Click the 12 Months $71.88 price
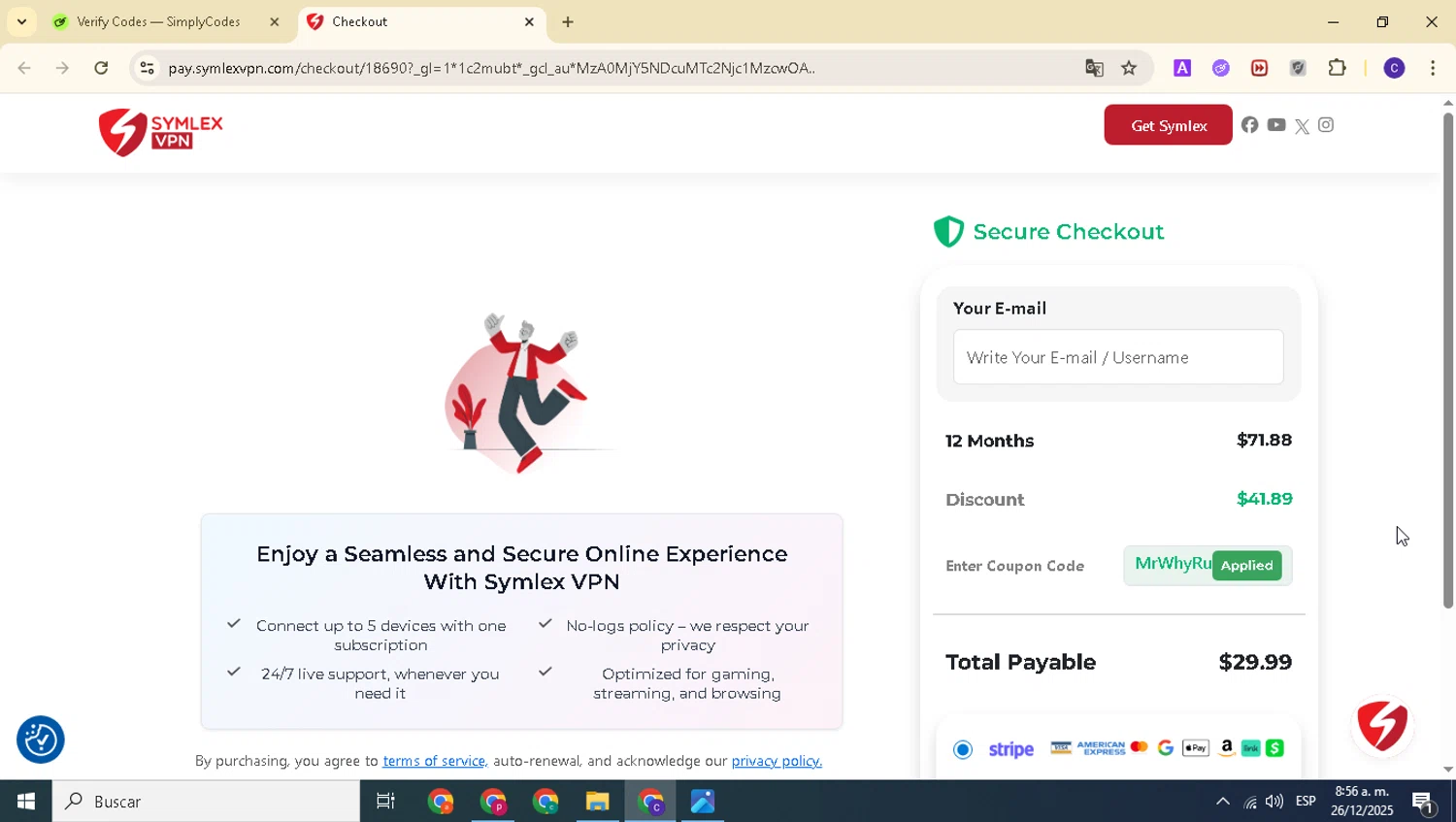The width and height of the screenshot is (1456, 822). (x=1264, y=440)
